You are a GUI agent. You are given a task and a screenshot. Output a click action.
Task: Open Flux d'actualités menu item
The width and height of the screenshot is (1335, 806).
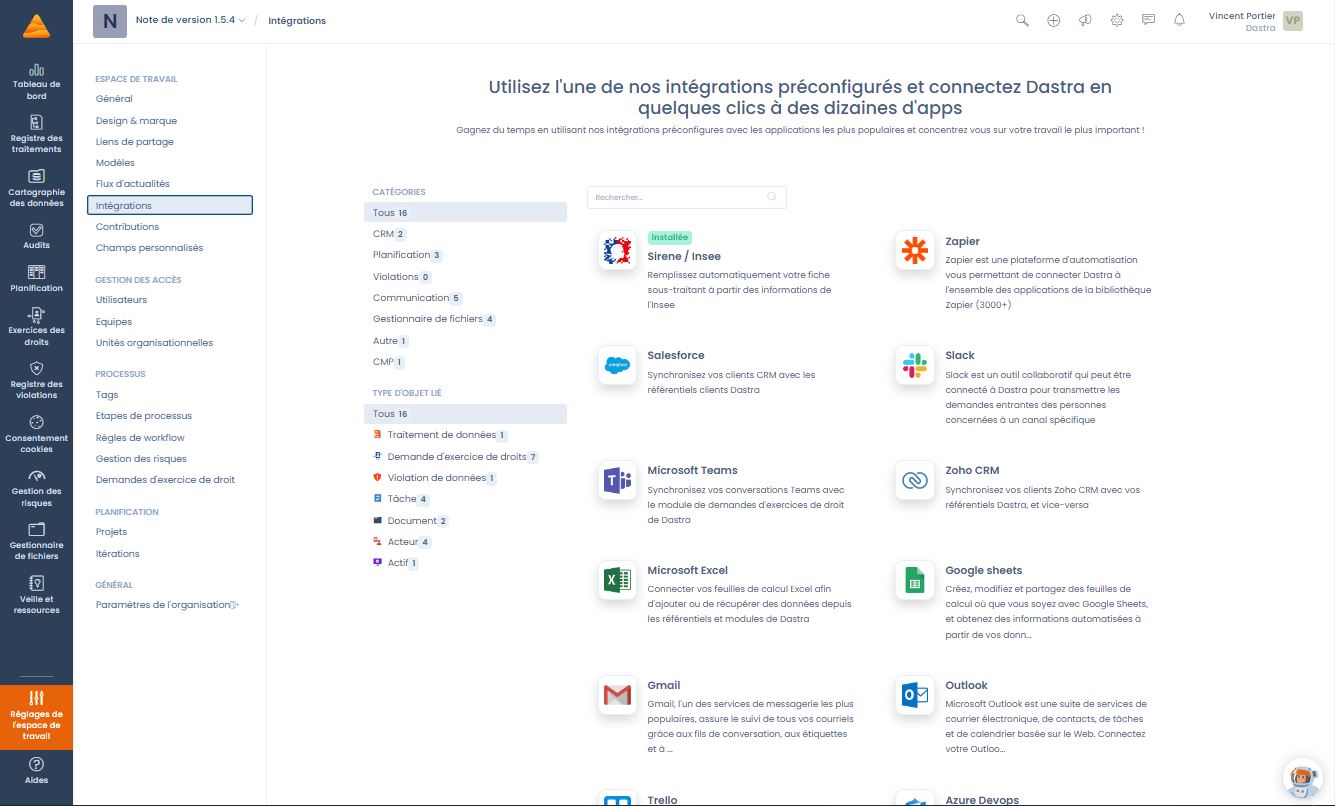133,184
